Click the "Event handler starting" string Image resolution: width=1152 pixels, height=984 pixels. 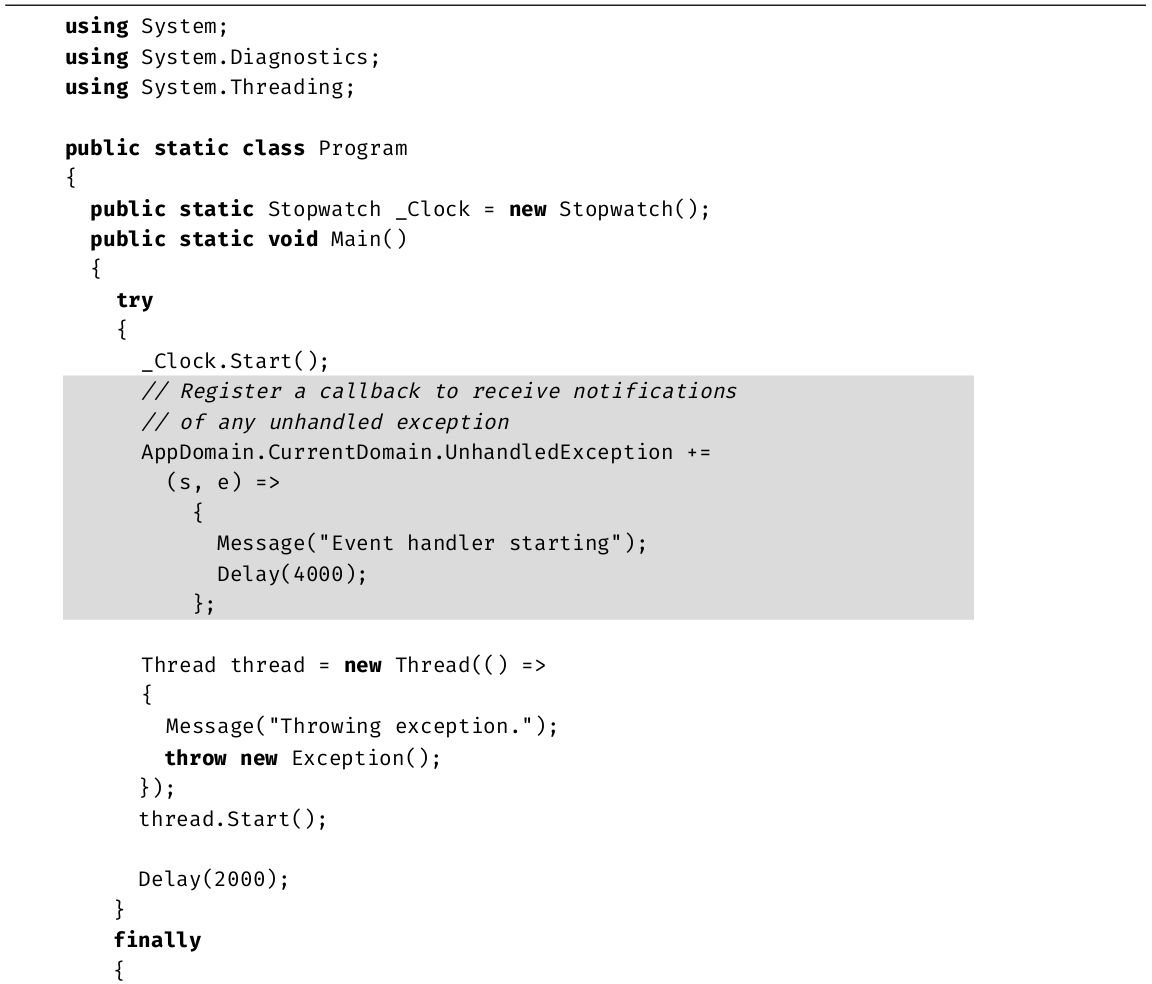tap(470, 543)
